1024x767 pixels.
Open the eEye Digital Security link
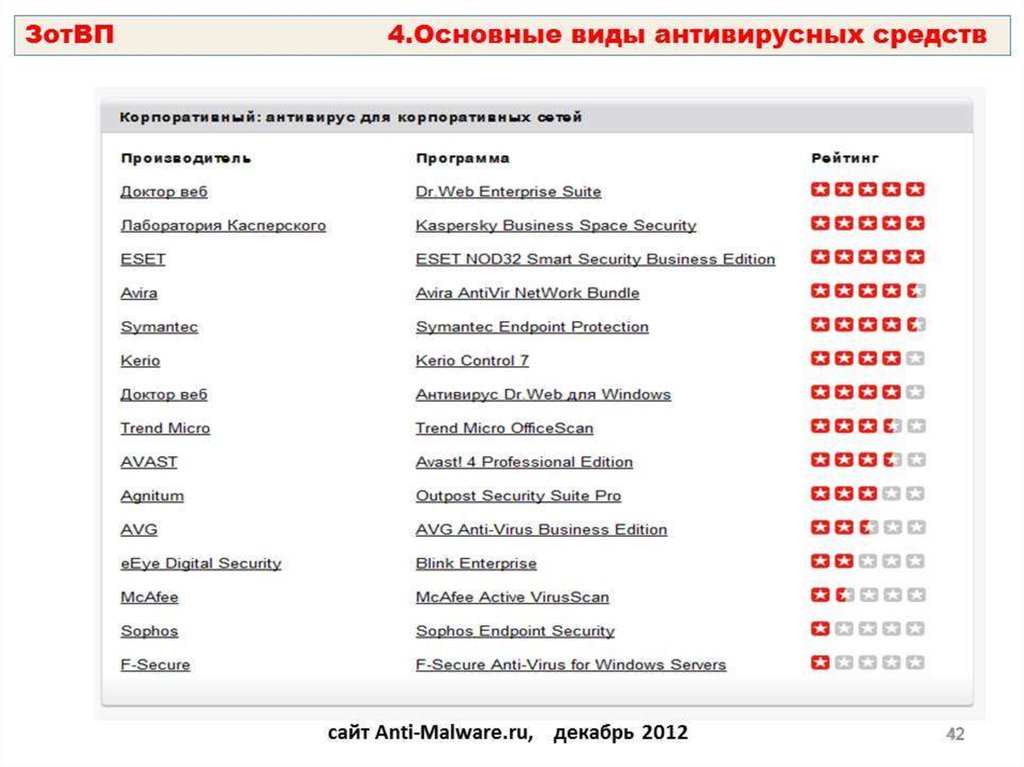(x=201, y=563)
